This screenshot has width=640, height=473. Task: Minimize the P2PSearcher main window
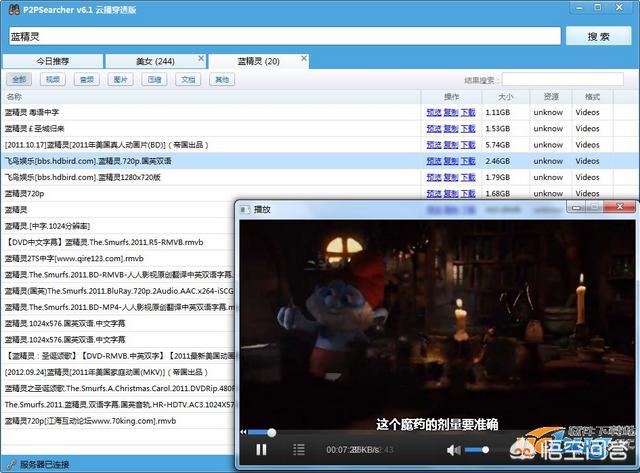point(579,8)
